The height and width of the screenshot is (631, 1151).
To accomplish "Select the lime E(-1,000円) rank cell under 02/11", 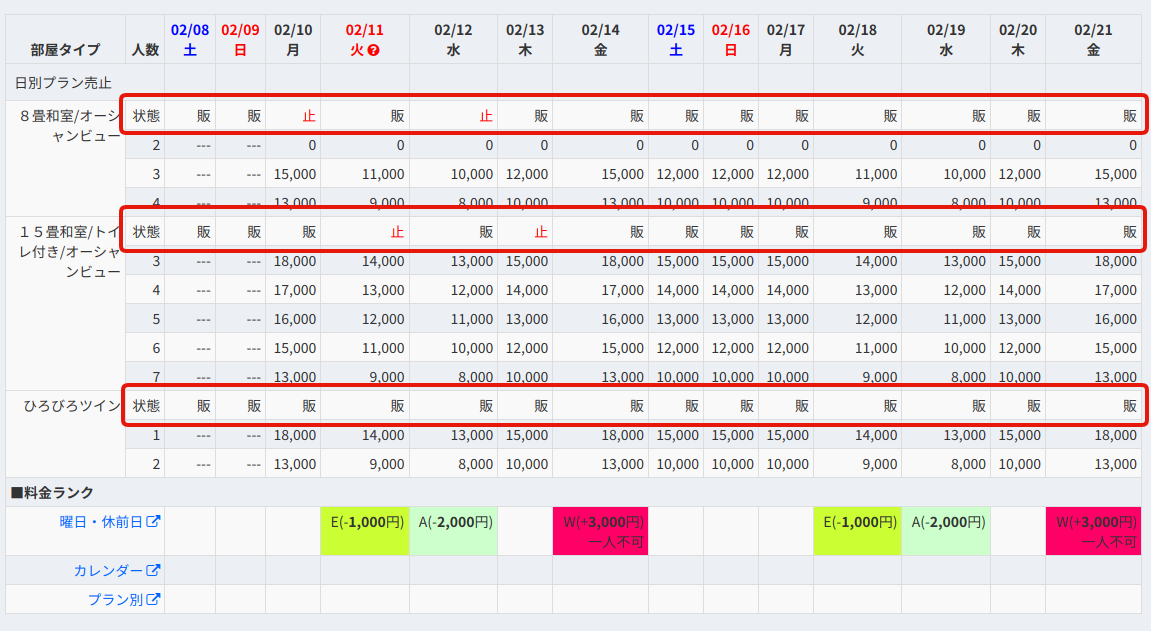I will click(x=365, y=530).
